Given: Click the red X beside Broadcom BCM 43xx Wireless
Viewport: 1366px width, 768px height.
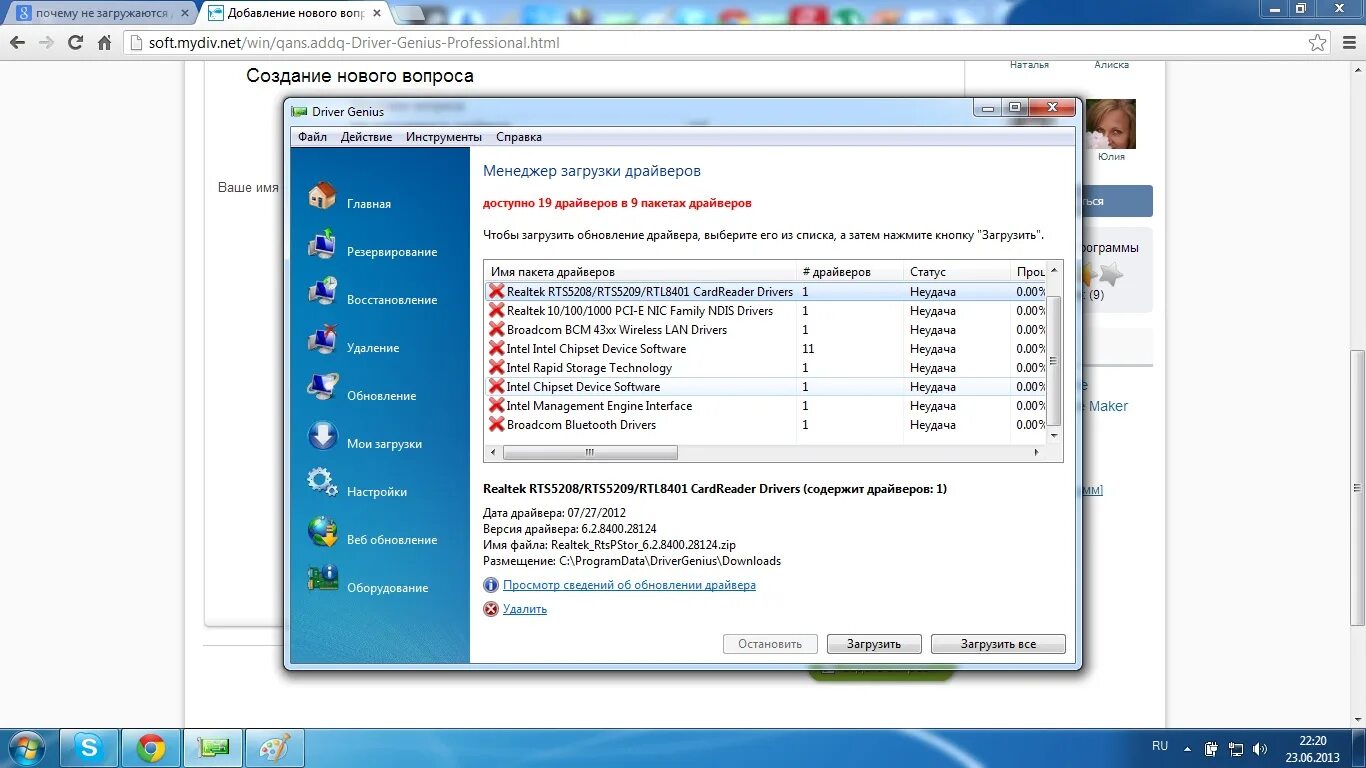Looking at the screenshot, I should tap(496, 329).
